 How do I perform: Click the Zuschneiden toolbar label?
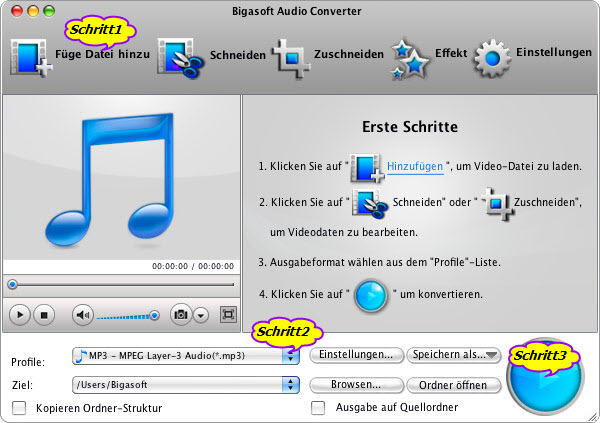(349, 54)
